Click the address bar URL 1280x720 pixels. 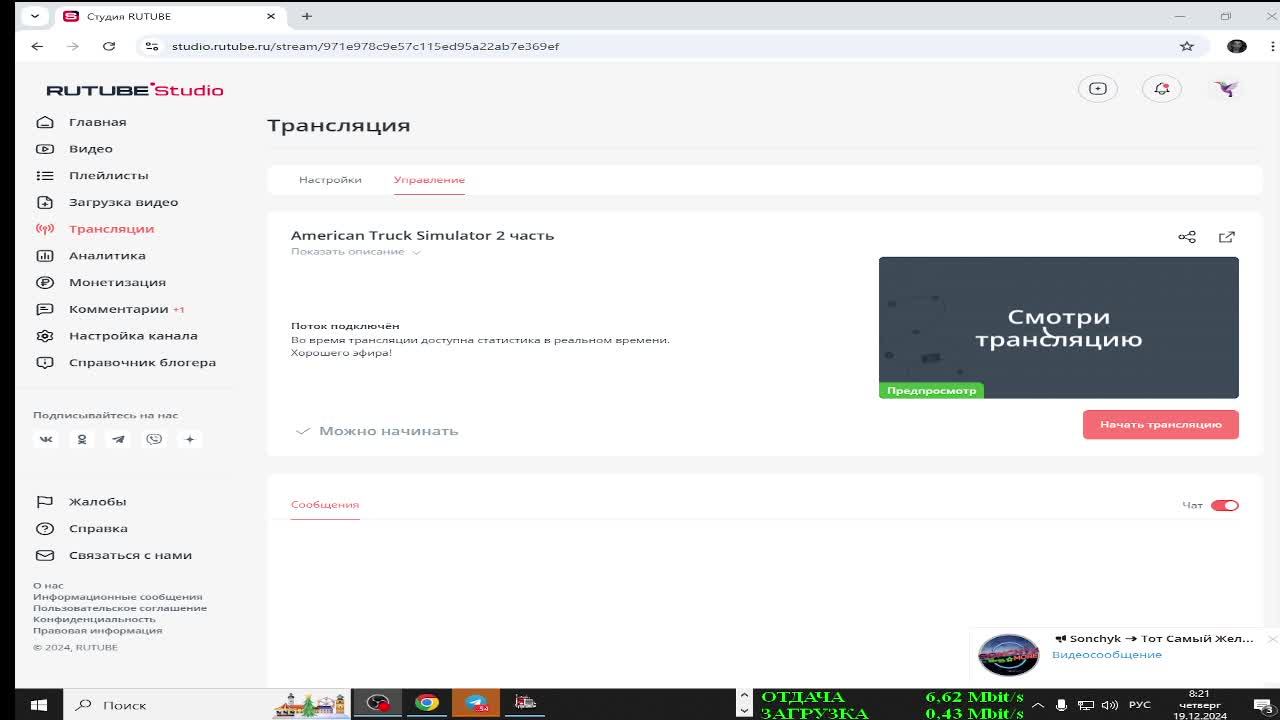point(365,46)
